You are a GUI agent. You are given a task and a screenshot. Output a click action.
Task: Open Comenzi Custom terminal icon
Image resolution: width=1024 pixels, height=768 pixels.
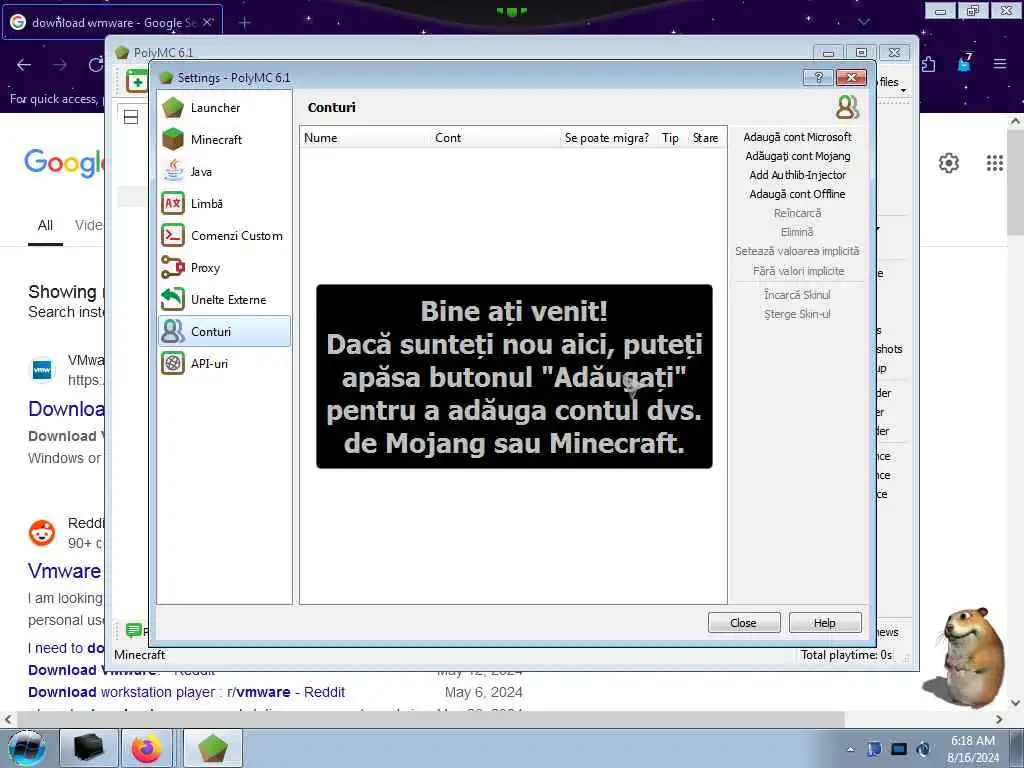(173, 235)
